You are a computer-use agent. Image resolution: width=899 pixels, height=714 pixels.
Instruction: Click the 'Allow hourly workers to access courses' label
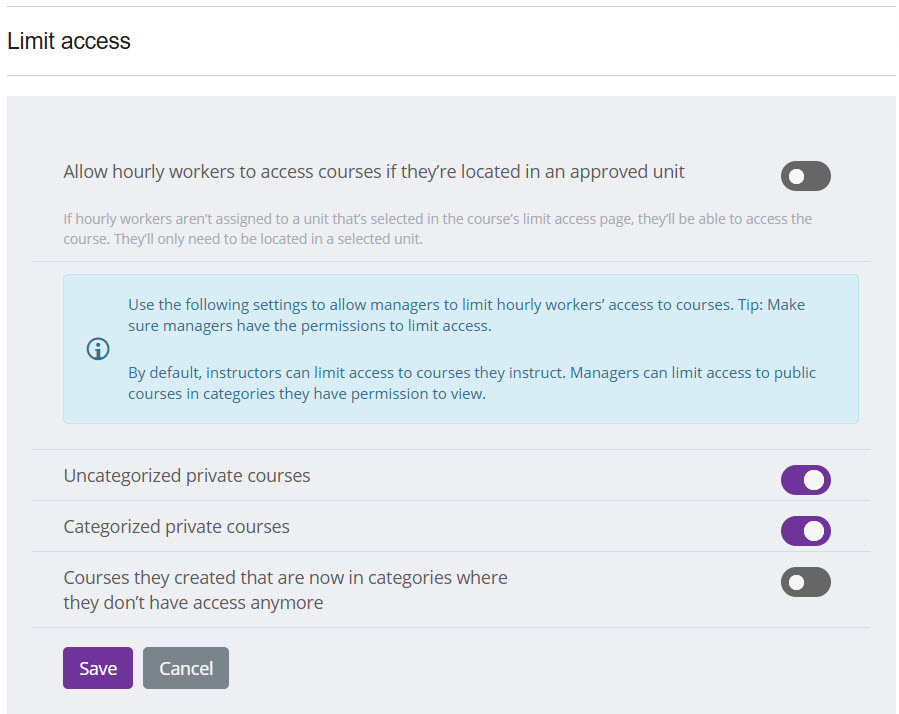coord(373,172)
